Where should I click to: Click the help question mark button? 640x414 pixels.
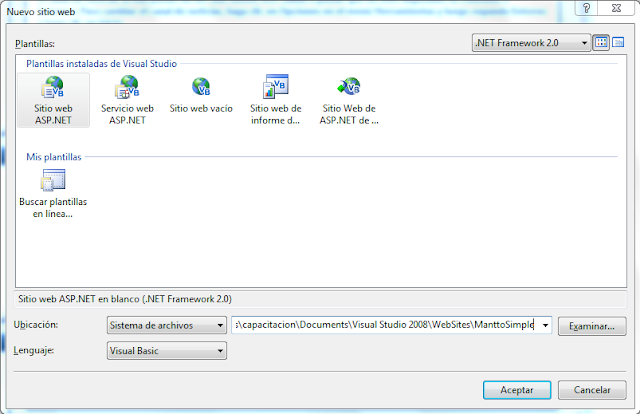[x=587, y=8]
